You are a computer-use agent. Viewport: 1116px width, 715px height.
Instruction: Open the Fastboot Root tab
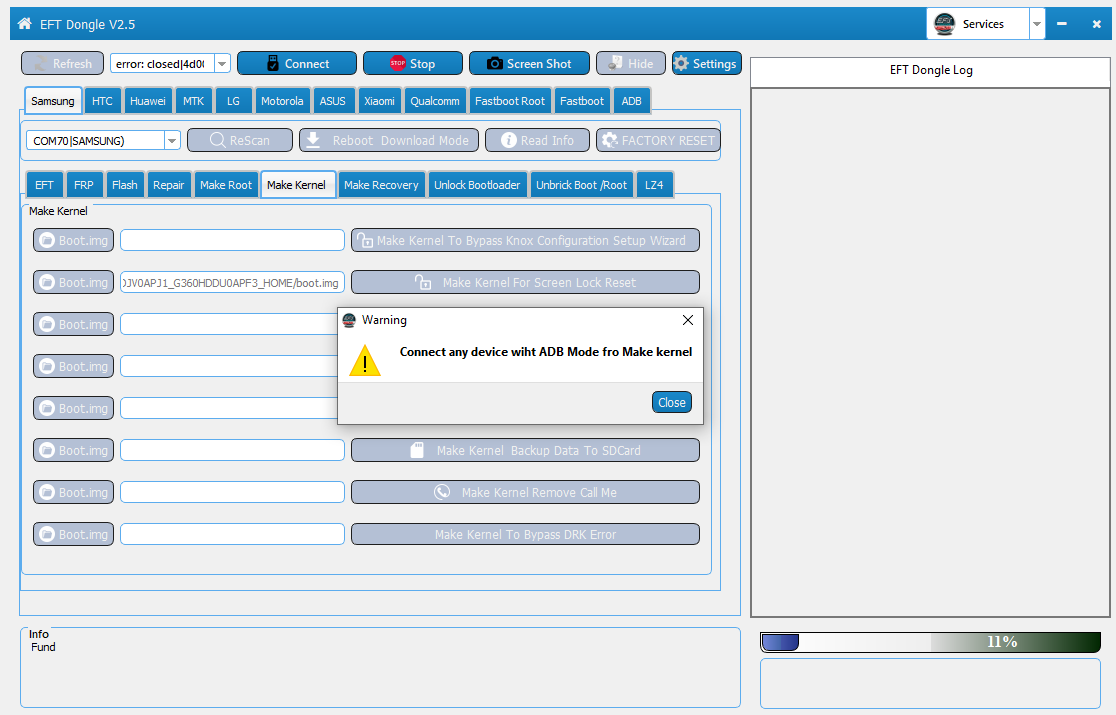[510, 101]
